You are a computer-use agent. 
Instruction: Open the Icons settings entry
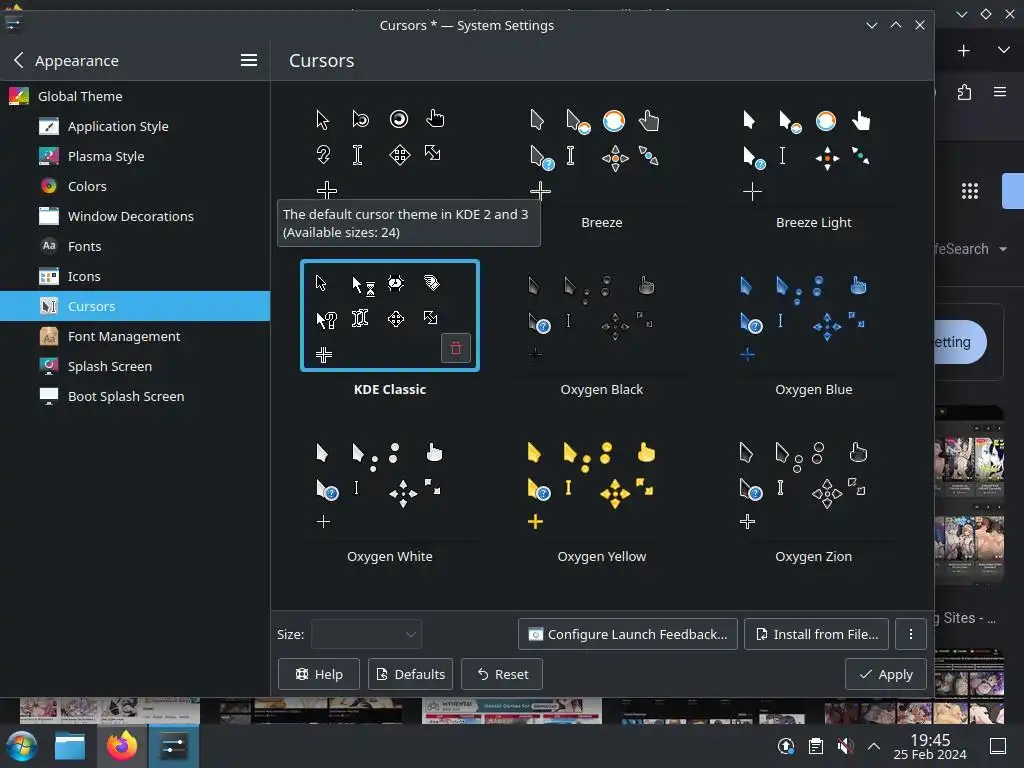point(135,276)
